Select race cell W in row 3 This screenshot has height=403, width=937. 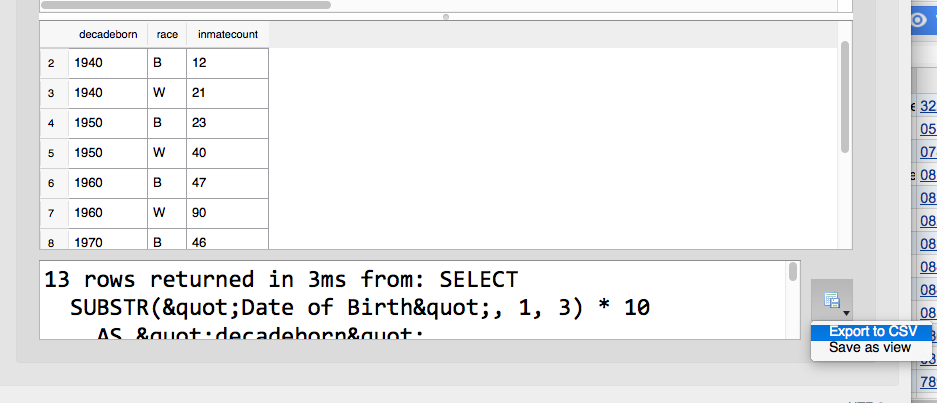pos(167,93)
